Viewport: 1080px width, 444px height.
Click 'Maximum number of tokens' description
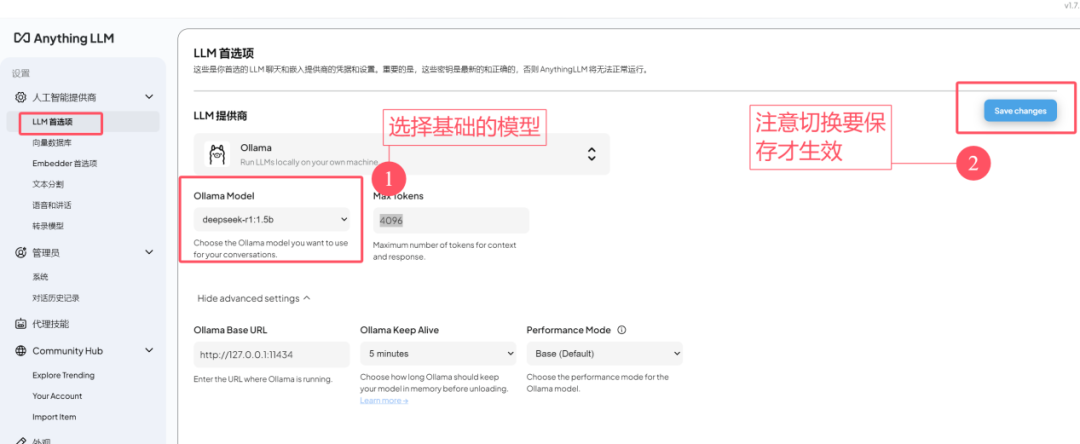click(x=444, y=251)
